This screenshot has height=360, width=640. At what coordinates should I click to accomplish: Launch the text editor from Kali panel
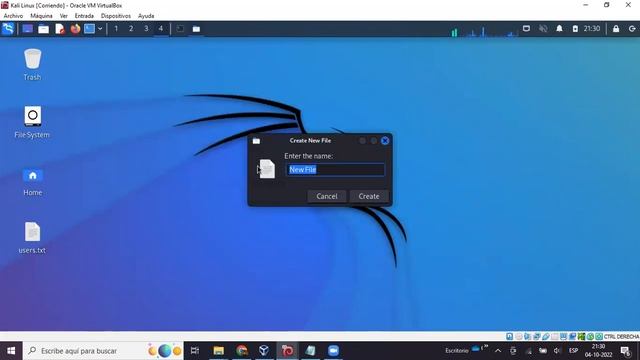coord(60,29)
